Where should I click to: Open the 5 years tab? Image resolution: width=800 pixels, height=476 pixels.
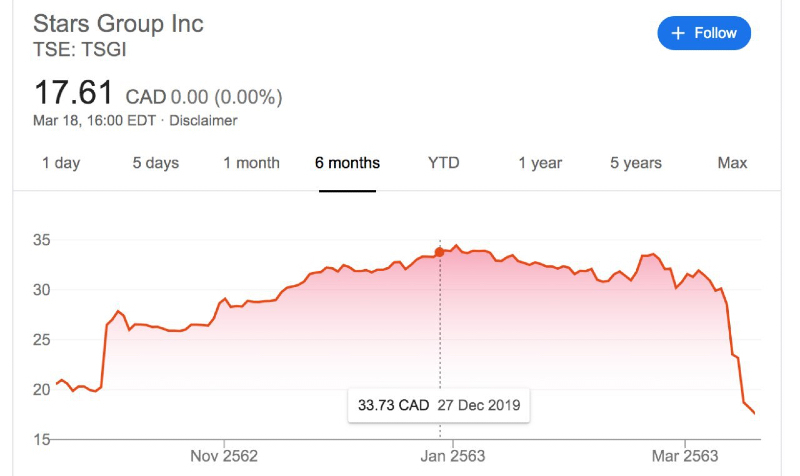click(x=636, y=163)
